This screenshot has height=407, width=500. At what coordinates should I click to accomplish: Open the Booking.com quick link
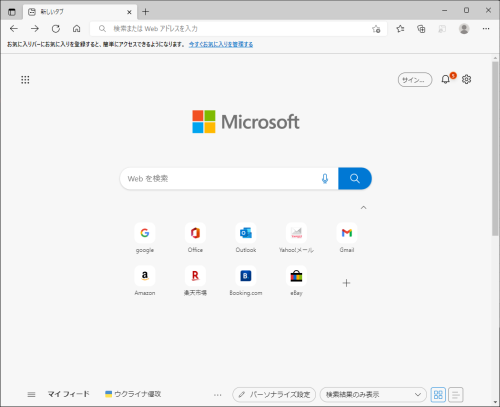246,281
